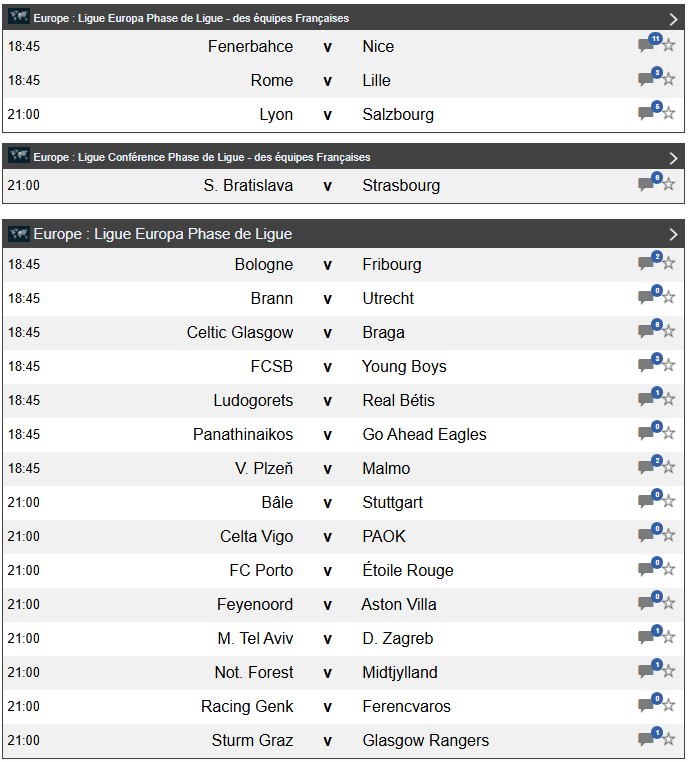690x762 pixels.
Task: Open Europe : Ligue Europa Phase de Ligue header
Action: tap(163, 234)
